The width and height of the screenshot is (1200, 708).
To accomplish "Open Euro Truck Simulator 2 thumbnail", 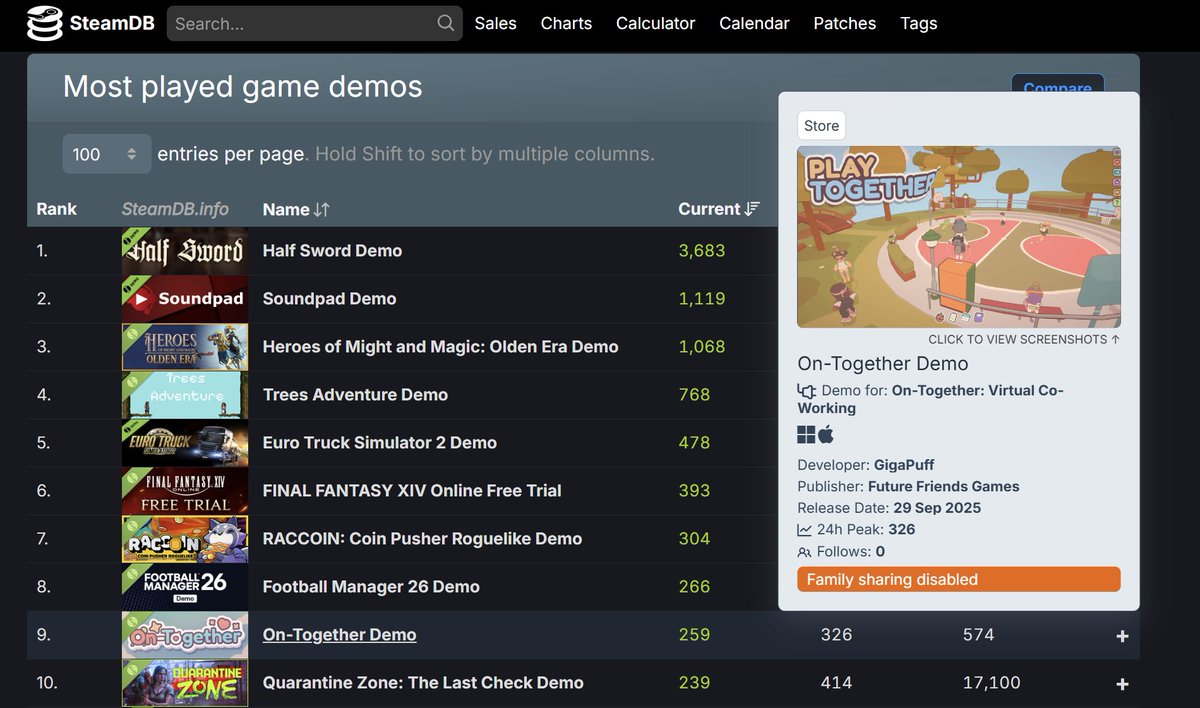I will coord(184,443).
